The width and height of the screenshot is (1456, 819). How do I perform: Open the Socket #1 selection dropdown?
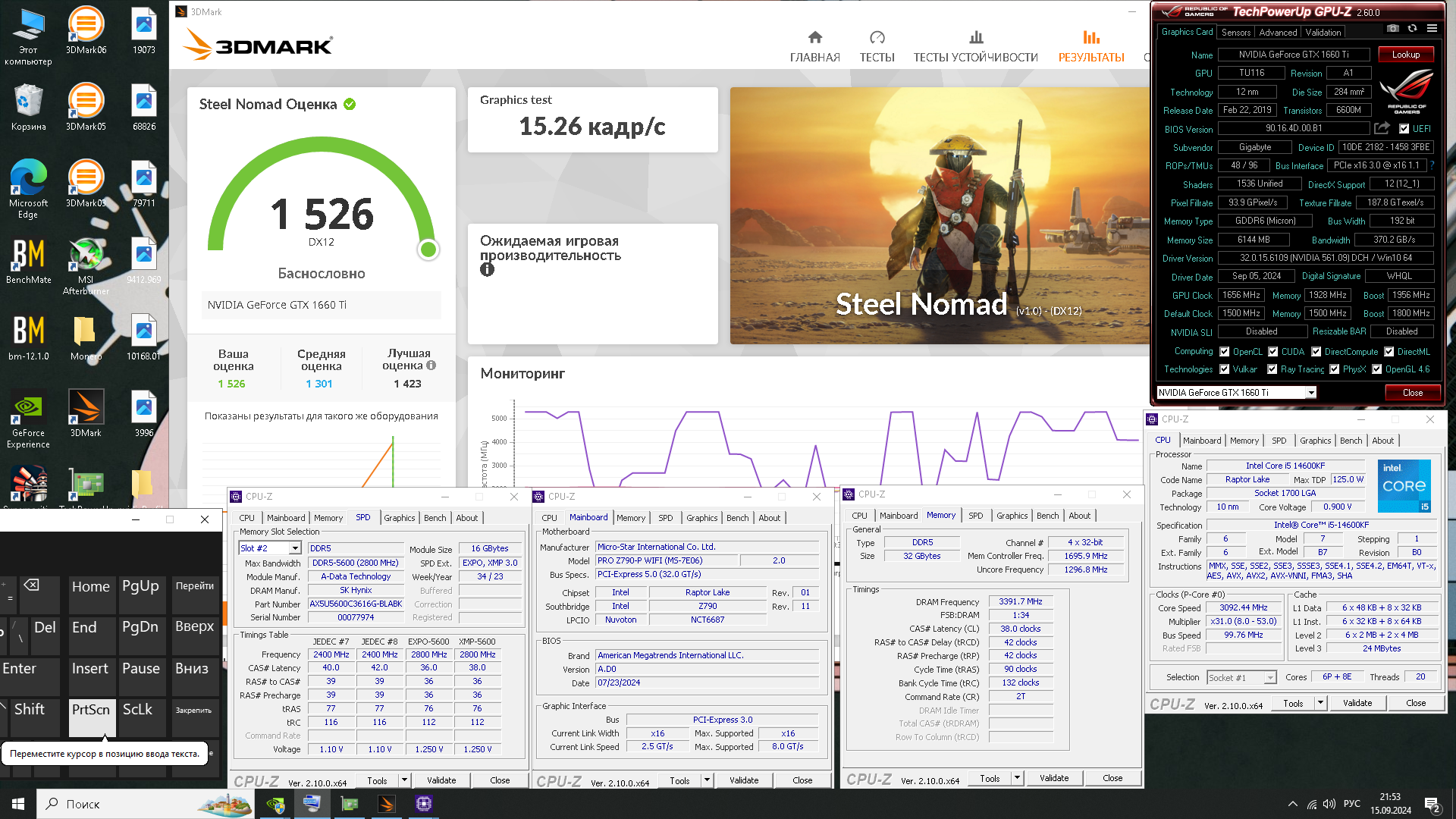(1241, 677)
